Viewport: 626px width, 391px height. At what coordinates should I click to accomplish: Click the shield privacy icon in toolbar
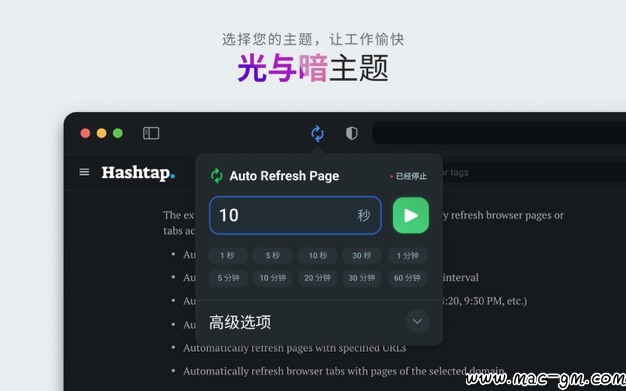351,133
